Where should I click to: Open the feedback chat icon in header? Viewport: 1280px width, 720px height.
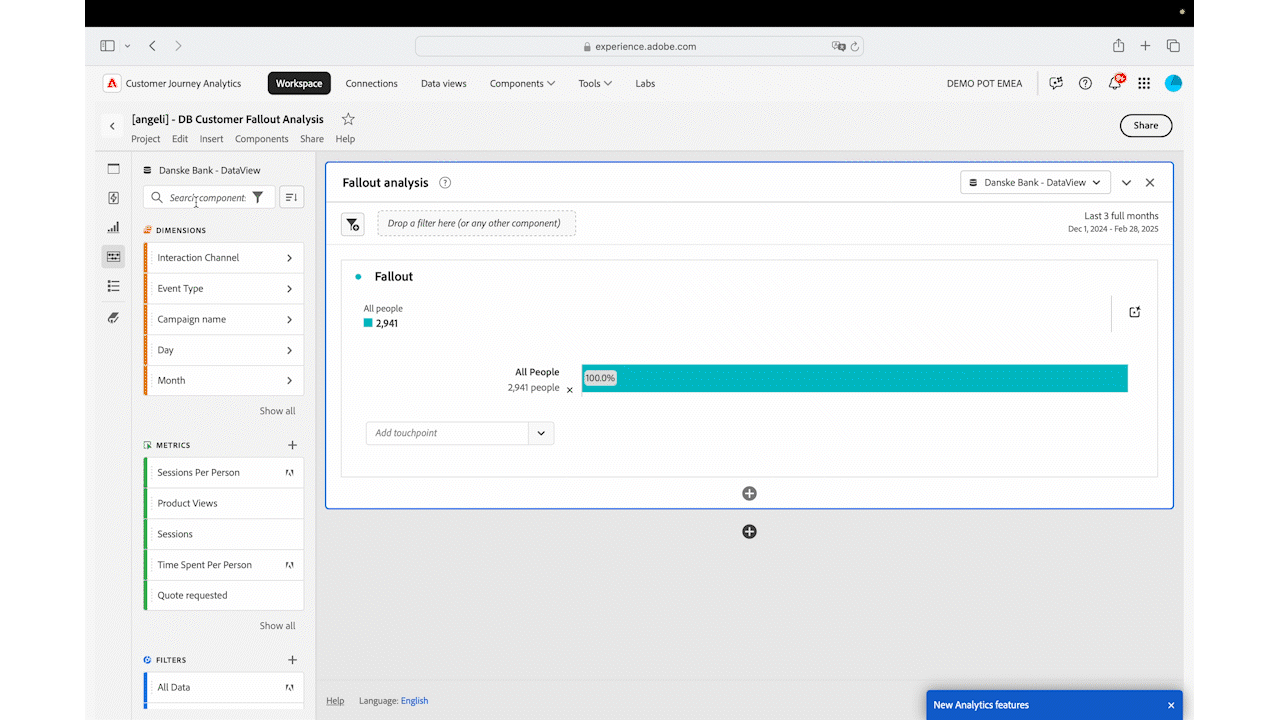click(x=1056, y=84)
